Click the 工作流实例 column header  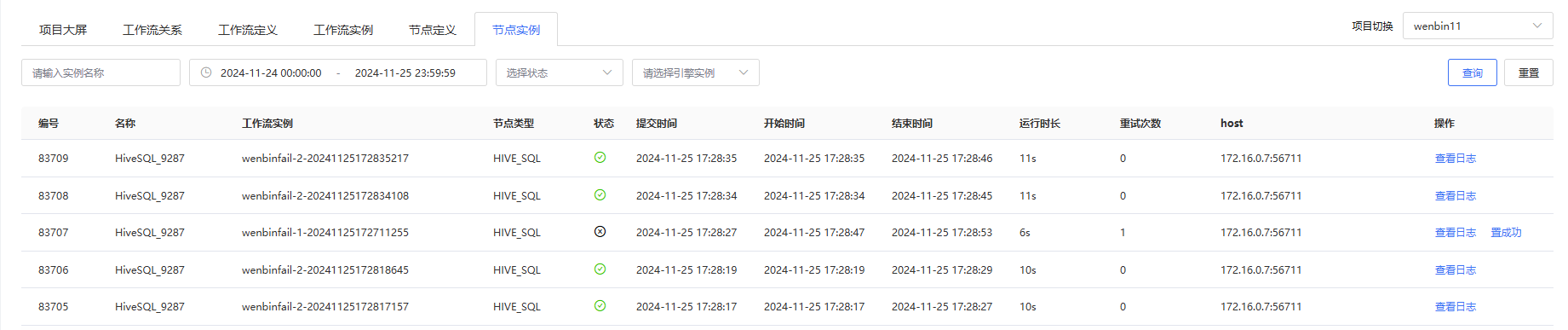(x=267, y=124)
